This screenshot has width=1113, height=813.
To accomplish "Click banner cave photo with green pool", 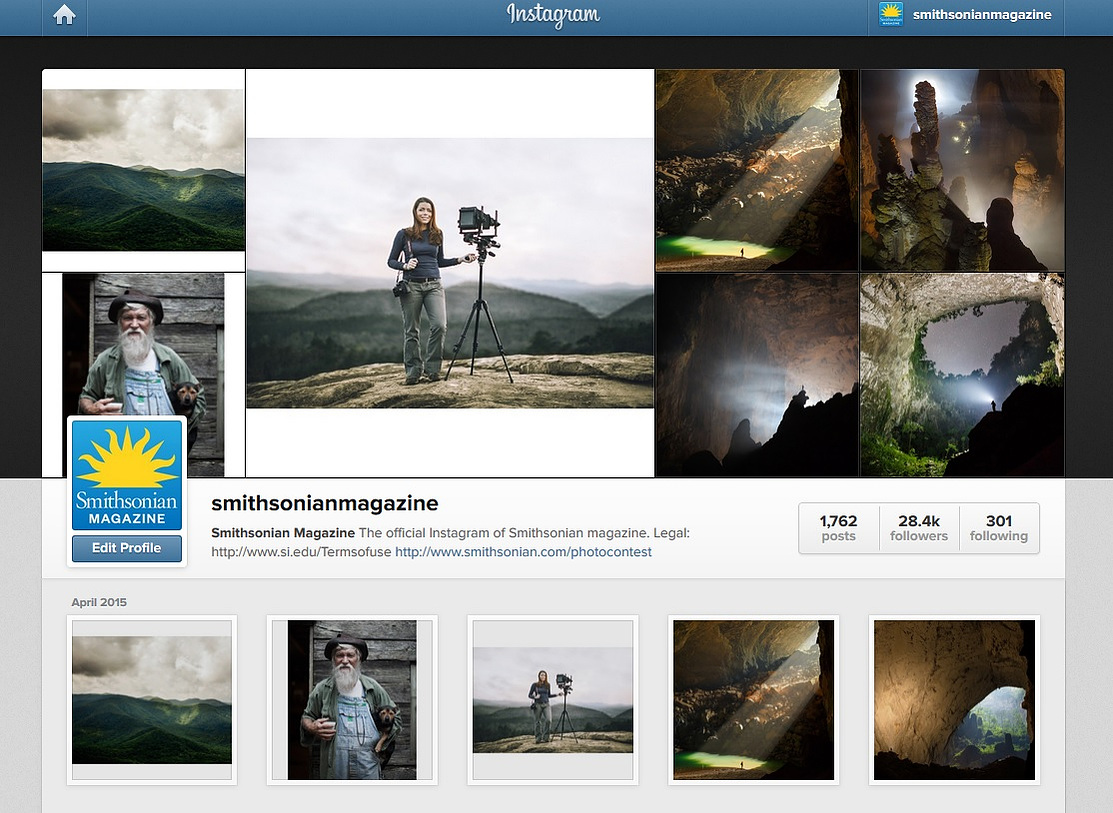I will coord(757,170).
